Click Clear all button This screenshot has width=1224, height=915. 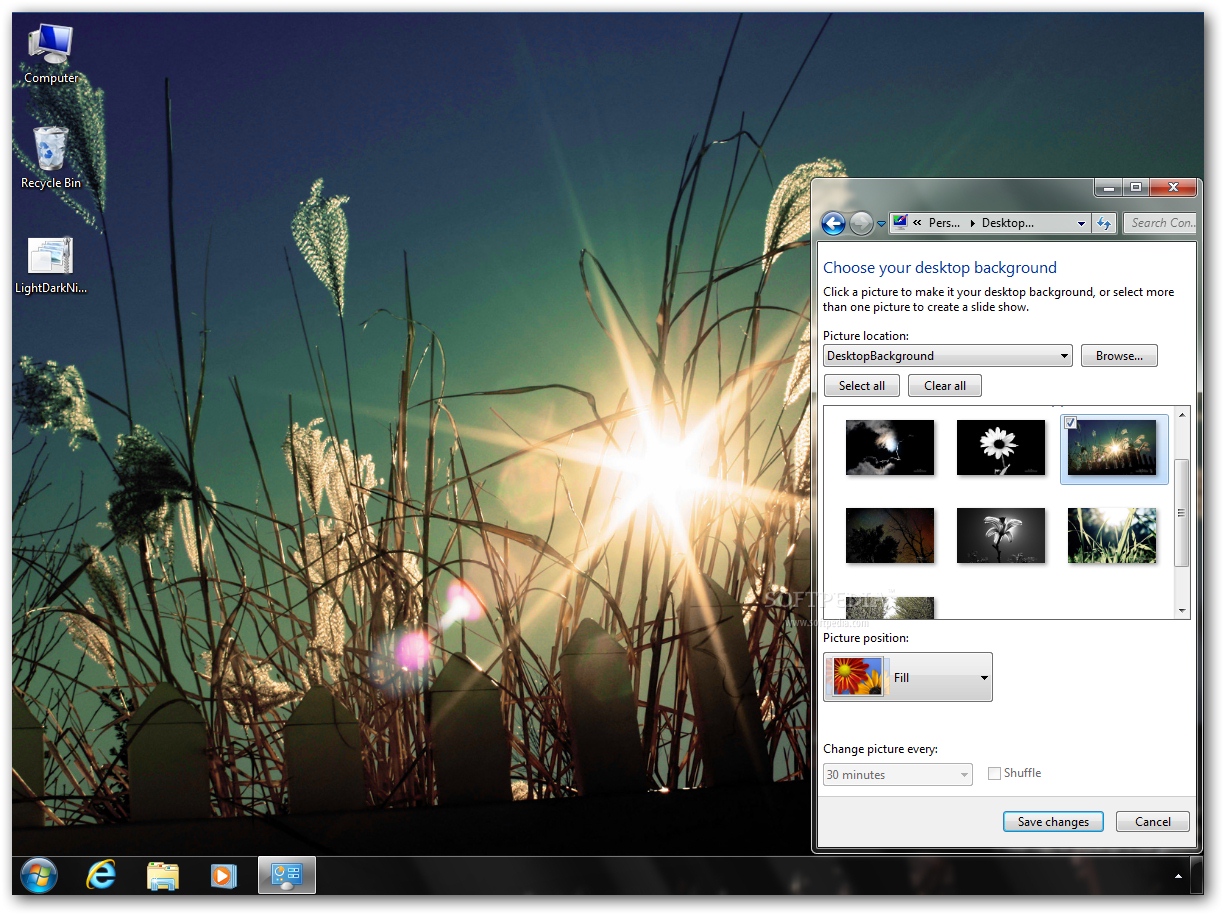coord(945,386)
